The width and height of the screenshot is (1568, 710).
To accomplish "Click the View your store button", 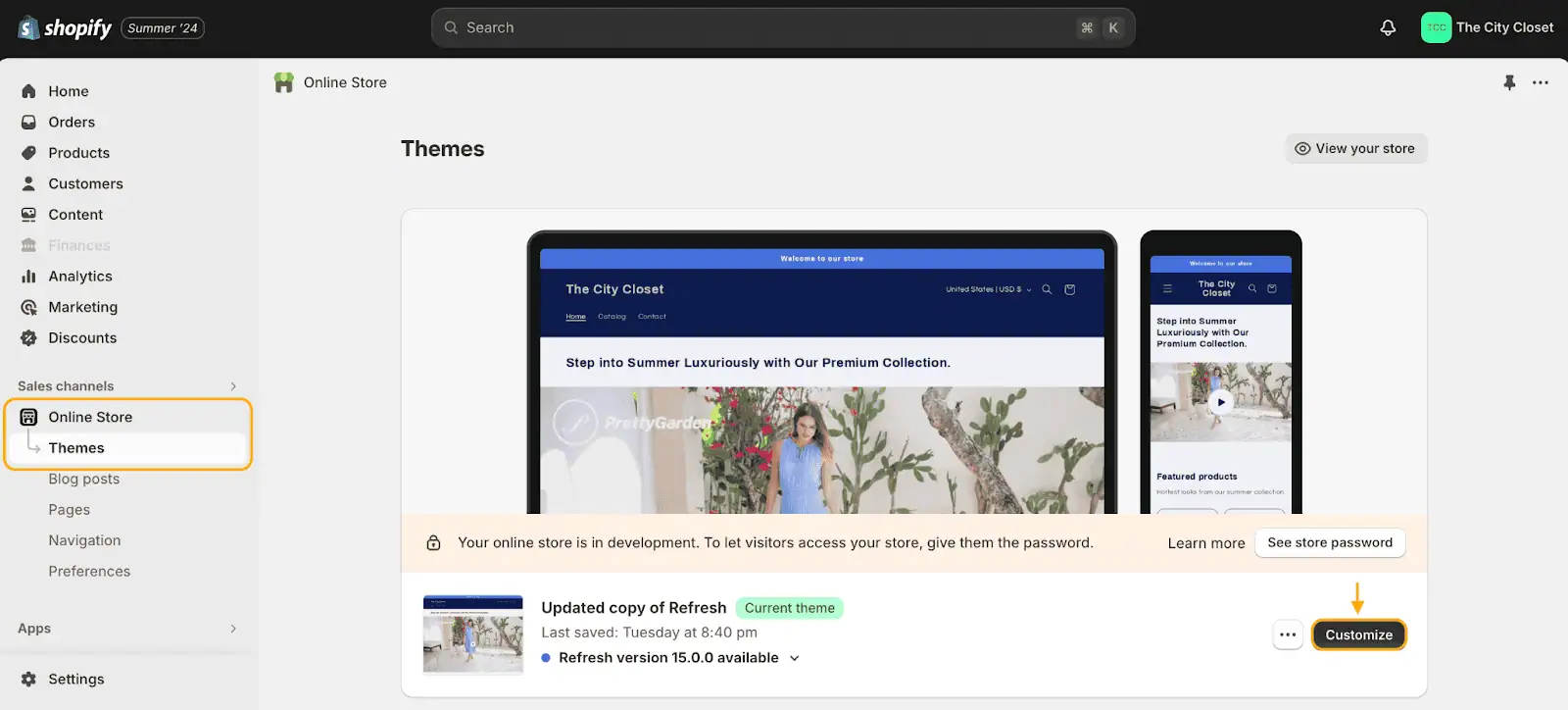I will click(1356, 148).
